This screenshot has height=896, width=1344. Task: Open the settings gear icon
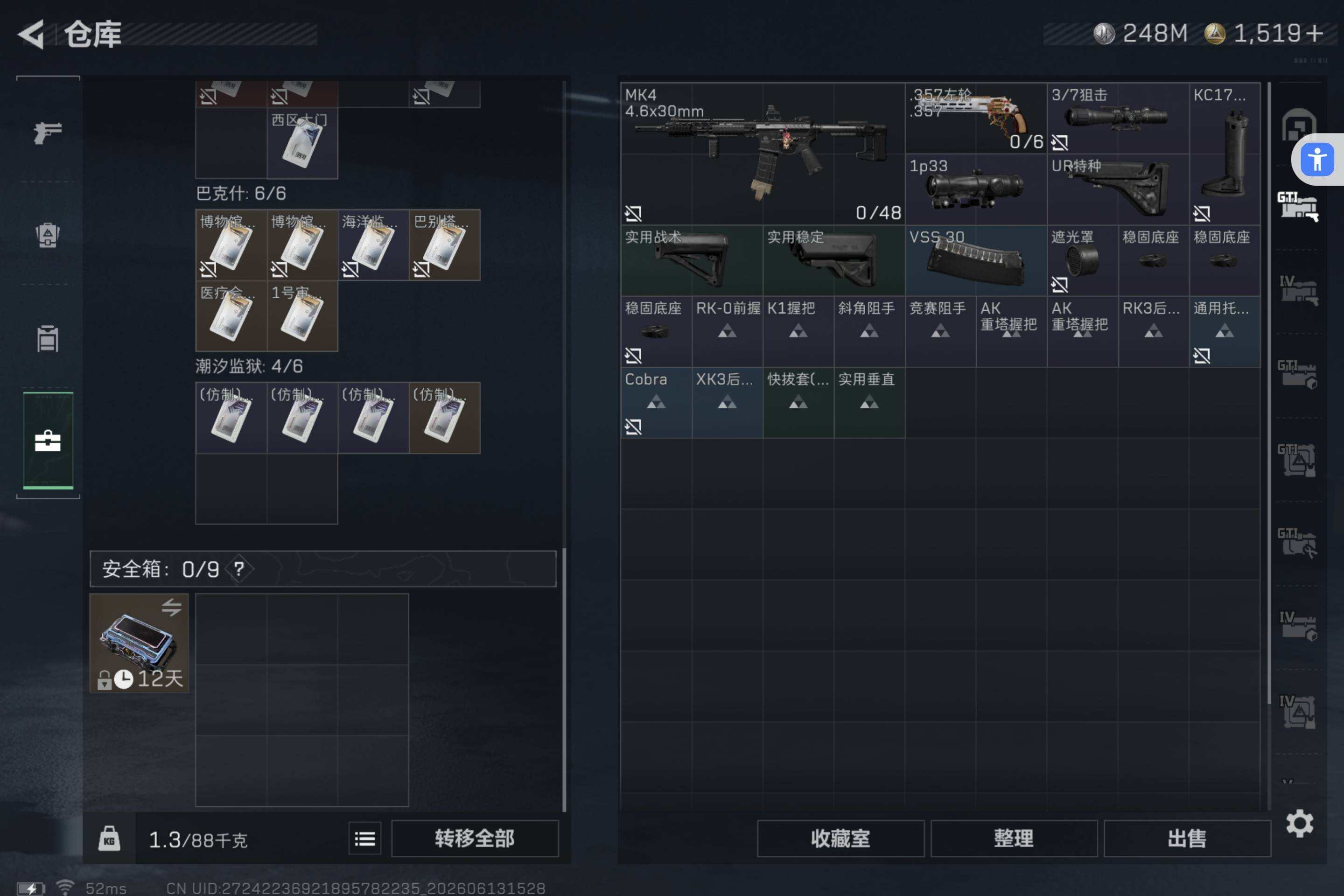1299,823
